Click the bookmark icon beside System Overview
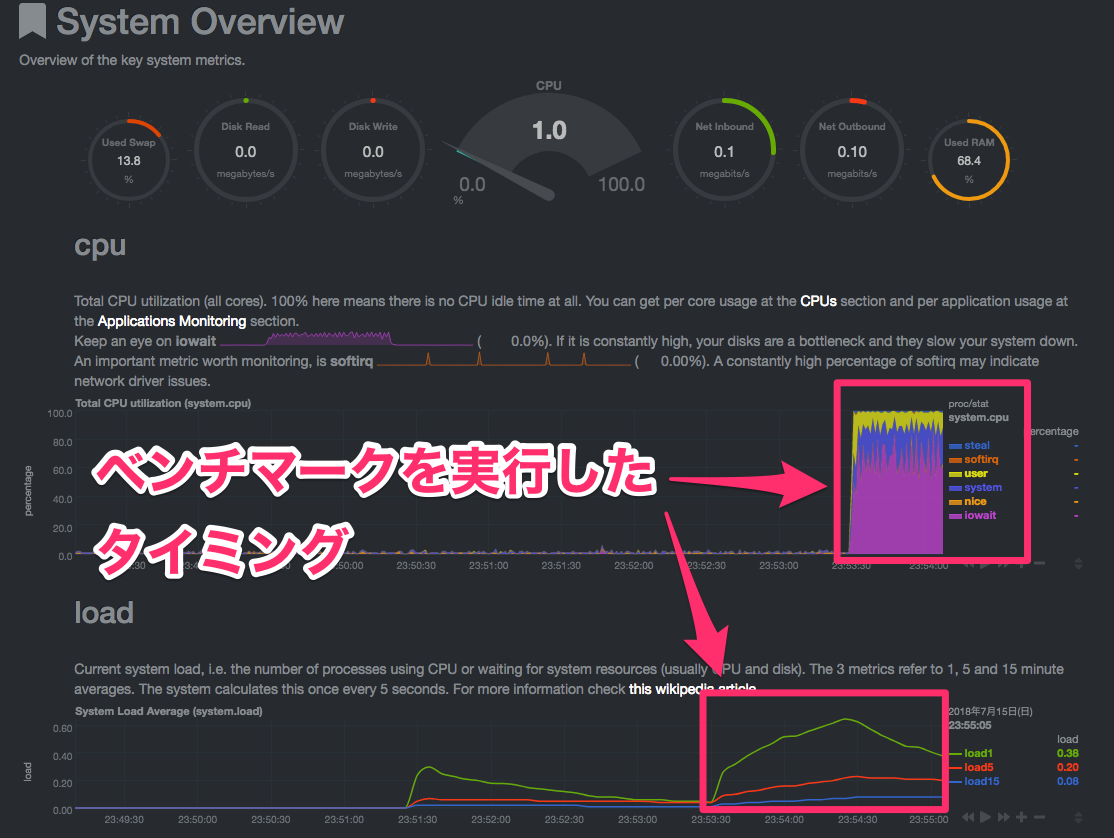1114x838 pixels. pos(33,22)
